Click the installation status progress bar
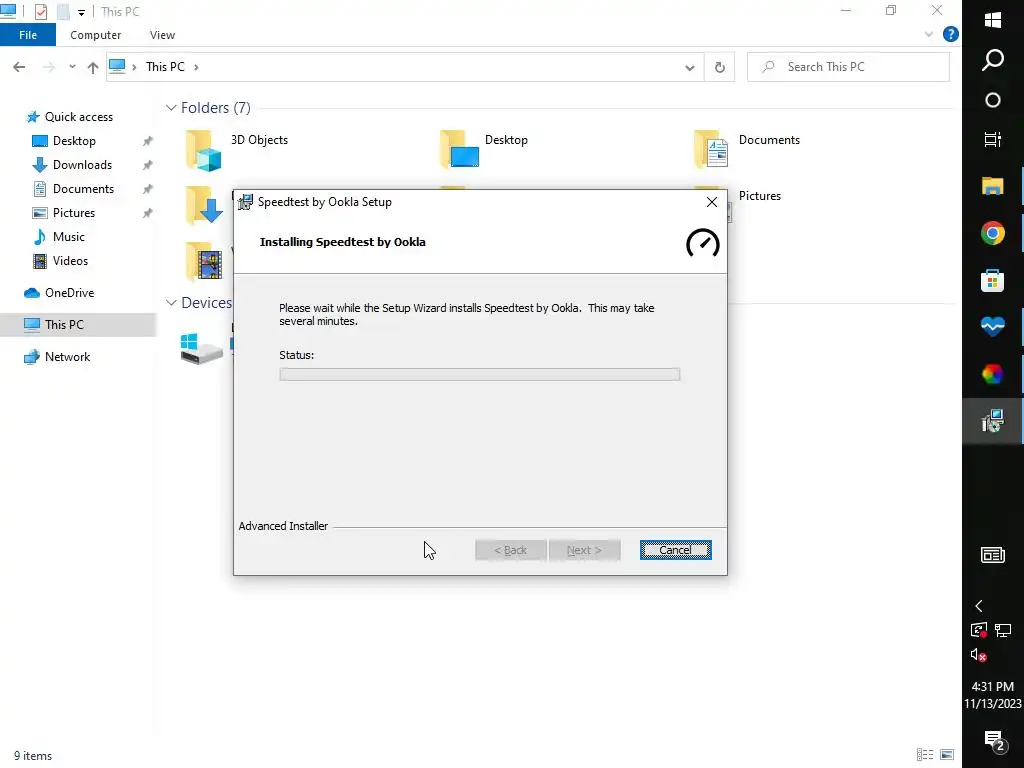Screen dimensions: 1024x768 pyautogui.click(x=479, y=374)
